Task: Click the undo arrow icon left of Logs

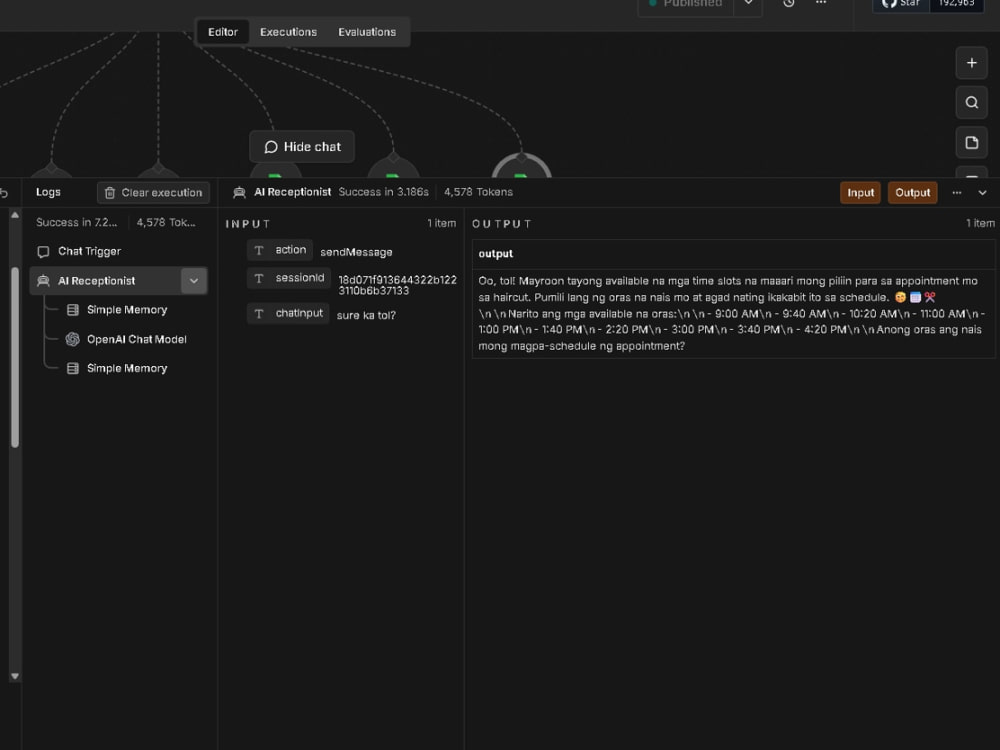Action: tap(4, 193)
